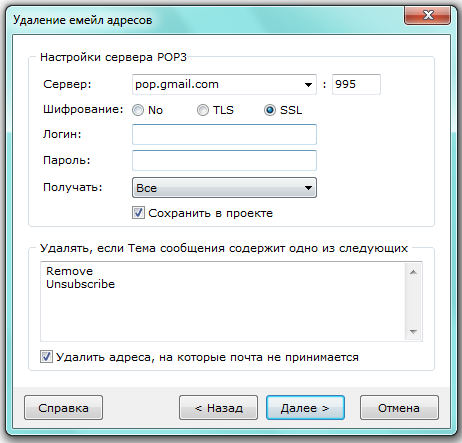Open the Получать dropdown showing Все

pos(224,188)
